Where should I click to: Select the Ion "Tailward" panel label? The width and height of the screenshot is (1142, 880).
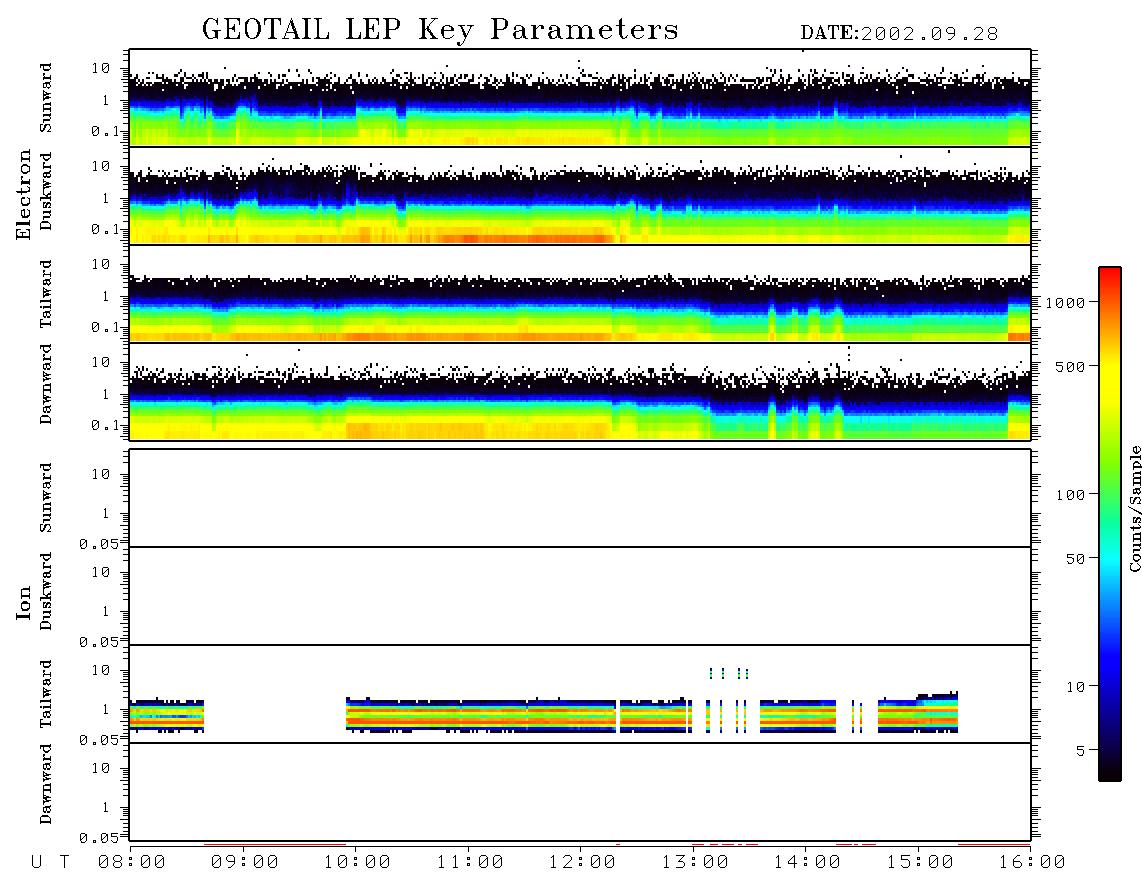pyautogui.click(x=46, y=694)
